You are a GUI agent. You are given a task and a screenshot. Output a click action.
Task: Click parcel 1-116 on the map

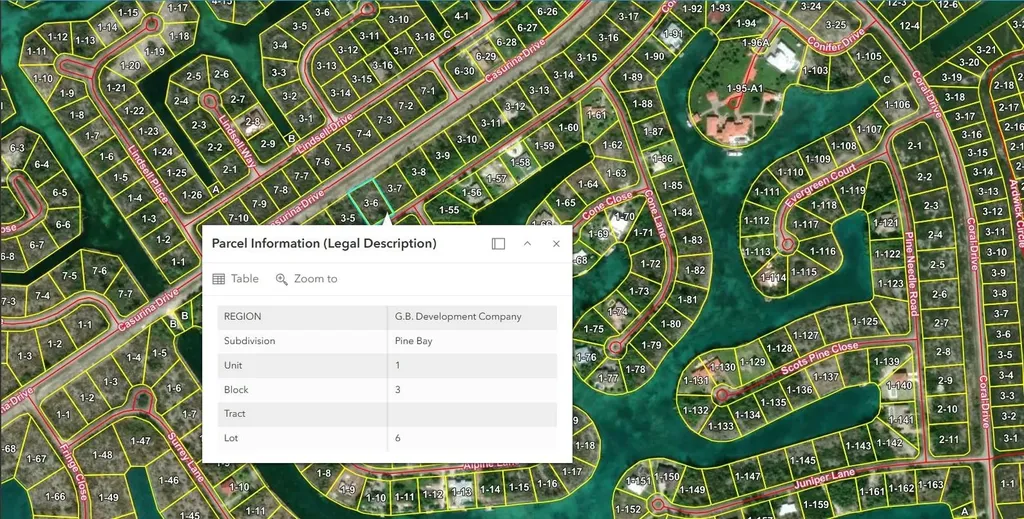point(822,251)
